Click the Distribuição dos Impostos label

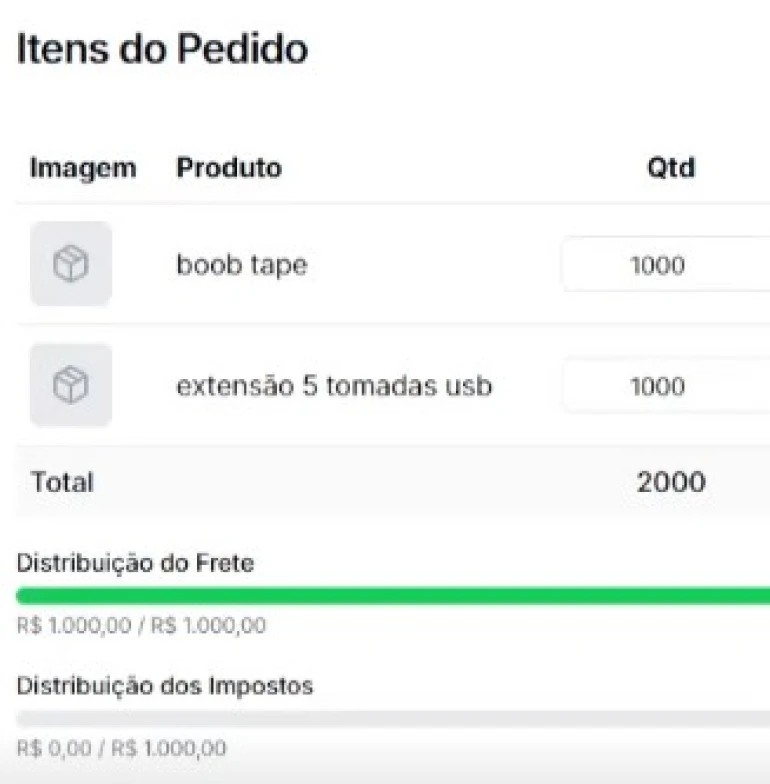point(165,686)
